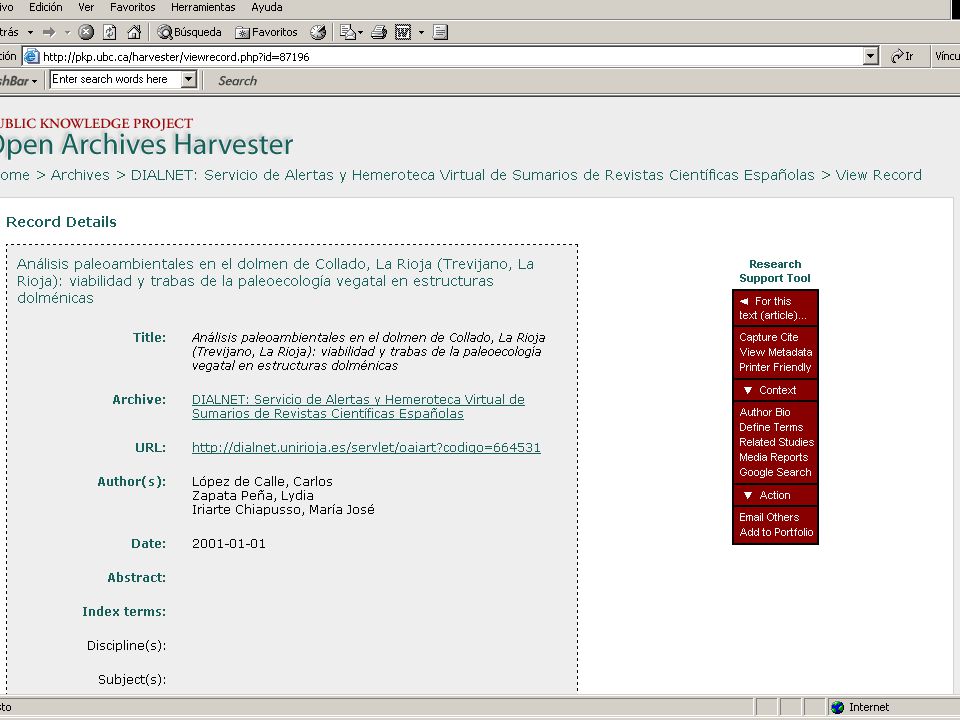Screen dimensions: 960x720
Task: Click the Print toolbar icon
Action: [x=379, y=32]
